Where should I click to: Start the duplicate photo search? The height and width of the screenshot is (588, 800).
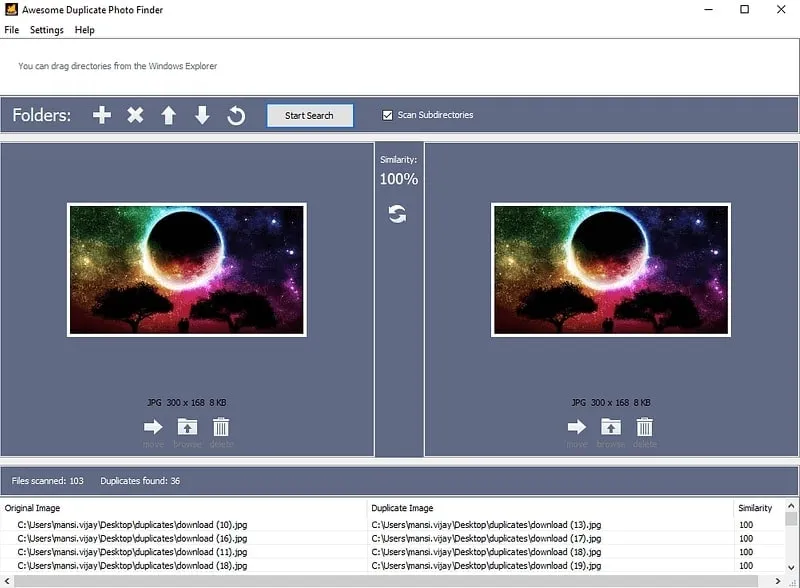point(309,115)
